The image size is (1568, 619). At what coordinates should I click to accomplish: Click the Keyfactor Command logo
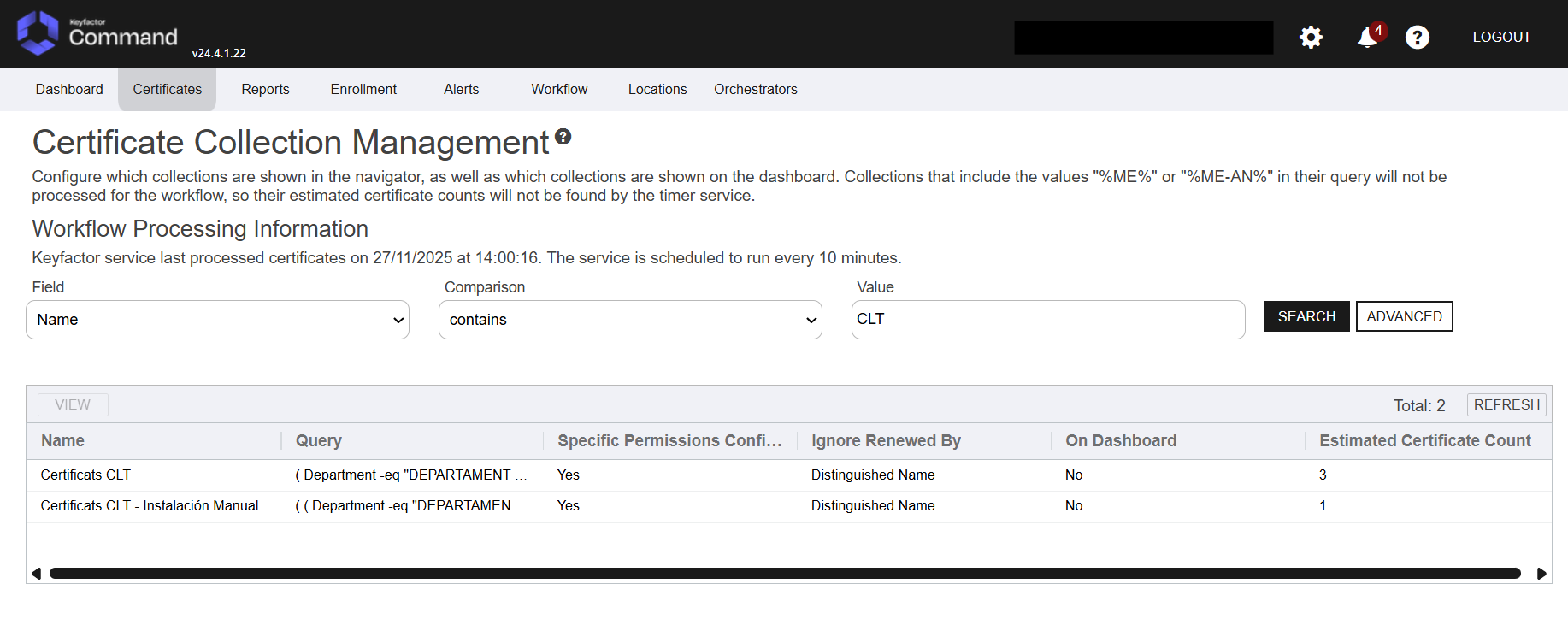pyautogui.click(x=97, y=34)
